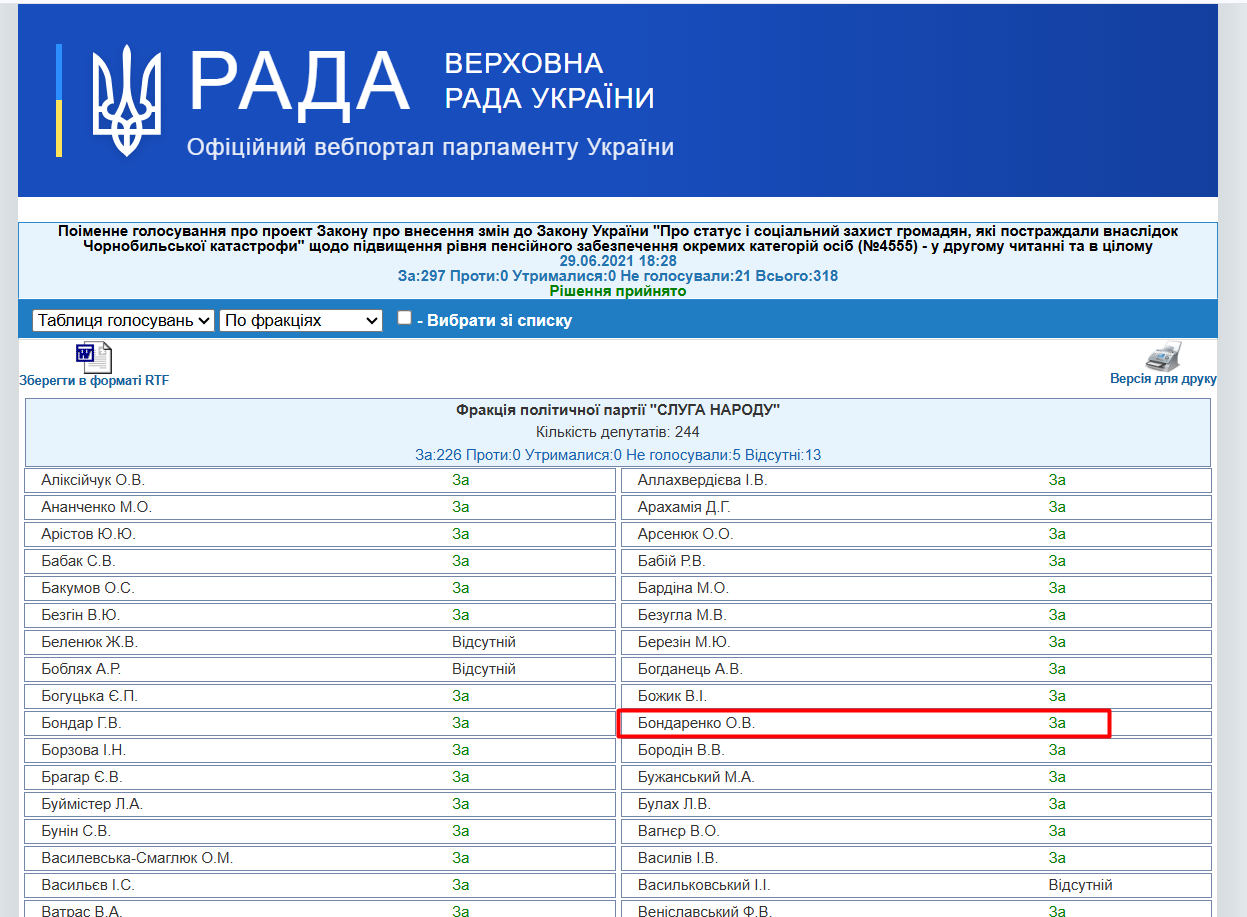Click faction header 'СЛУГА НАРОДУ'

tap(618, 410)
